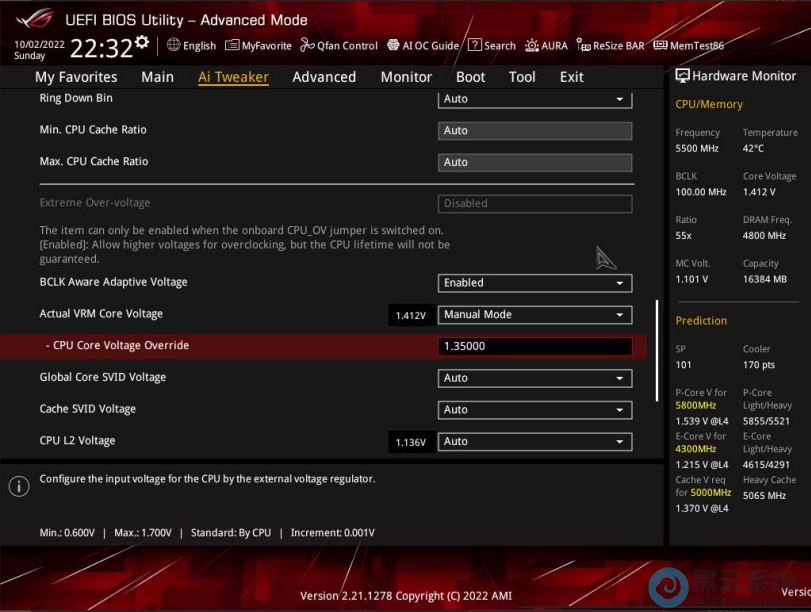Open the Exit menu tab
The width and height of the screenshot is (811, 612).
coord(571,77)
